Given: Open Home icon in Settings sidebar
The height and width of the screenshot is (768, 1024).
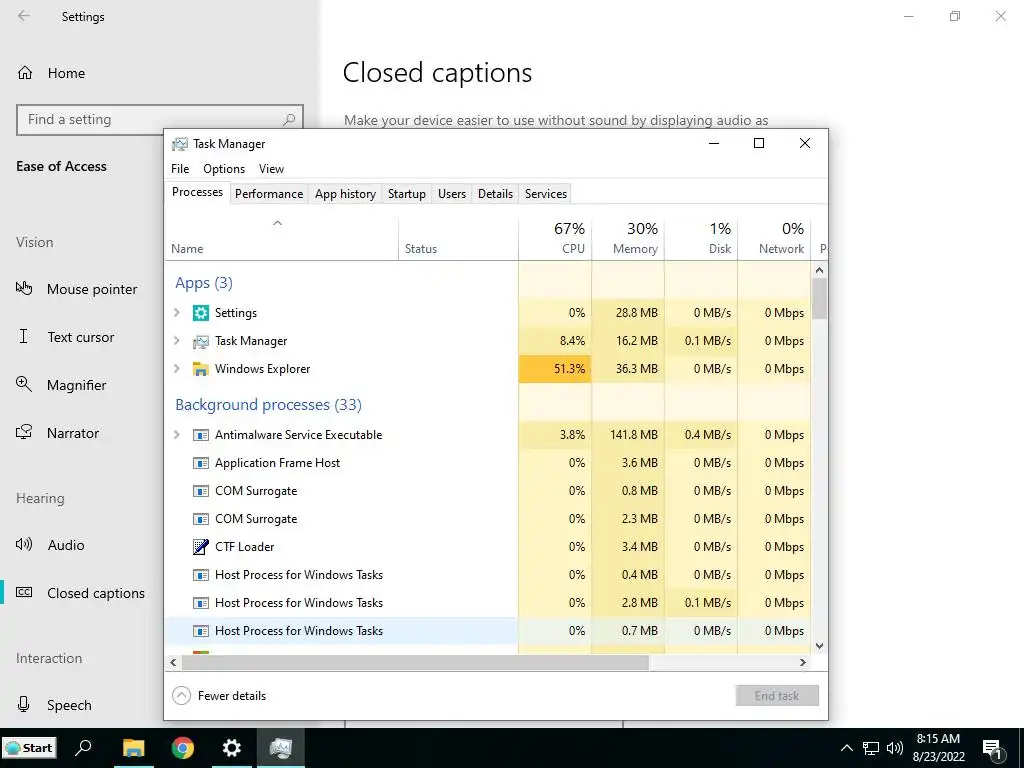Looking at the screenshot, I should pyautogui.click(x=25, y=72).
